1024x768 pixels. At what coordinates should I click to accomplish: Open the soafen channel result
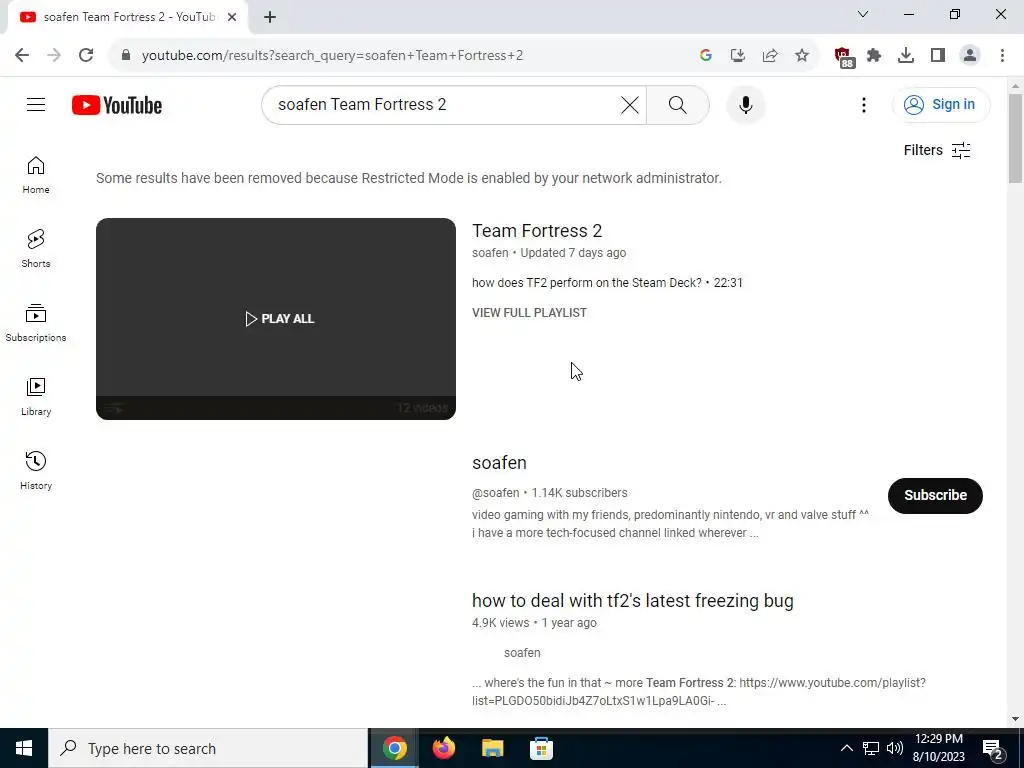coord(499,462)
